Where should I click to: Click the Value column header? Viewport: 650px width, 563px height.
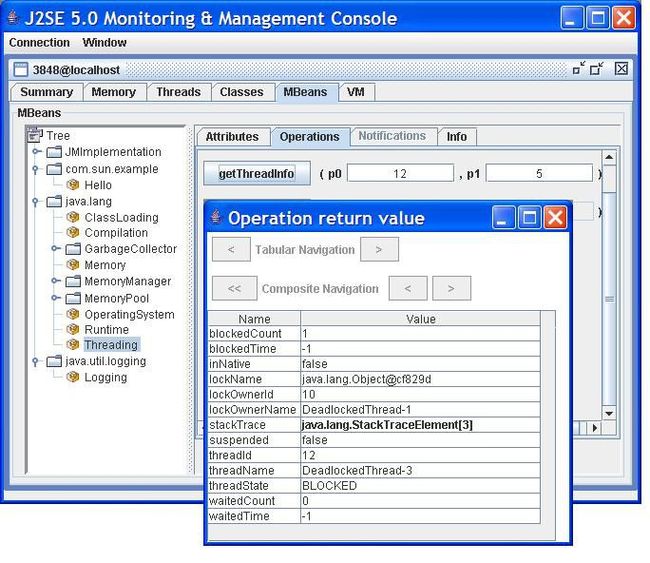[420, 319]
